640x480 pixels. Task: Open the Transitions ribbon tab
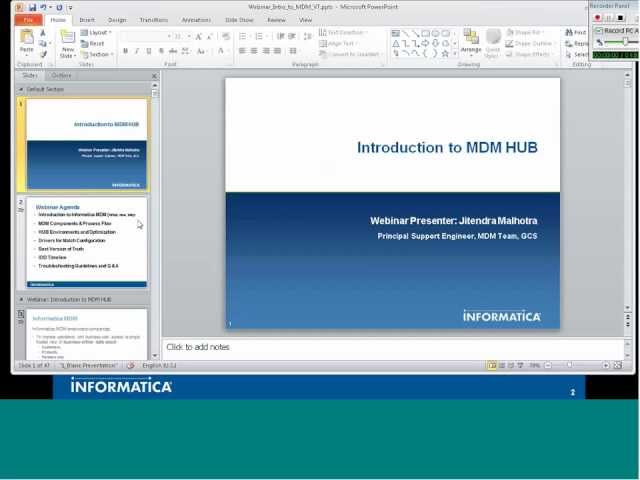pyautogui.click(x=153, y=20)
